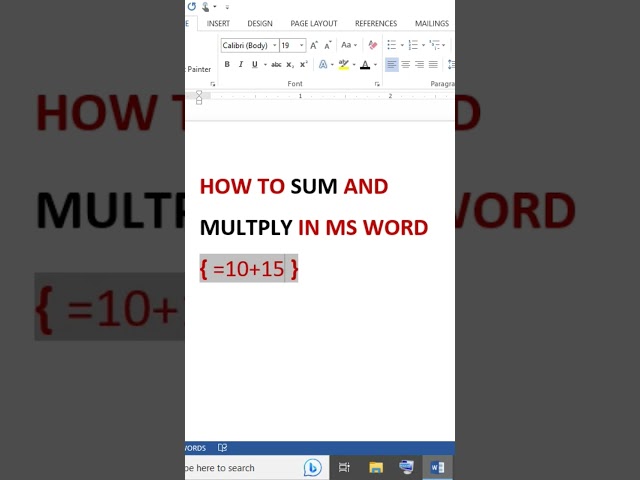This screenshot has height=480, width=640.
Task: Select Center paragraph alignment
Action: tap(406, 64)
